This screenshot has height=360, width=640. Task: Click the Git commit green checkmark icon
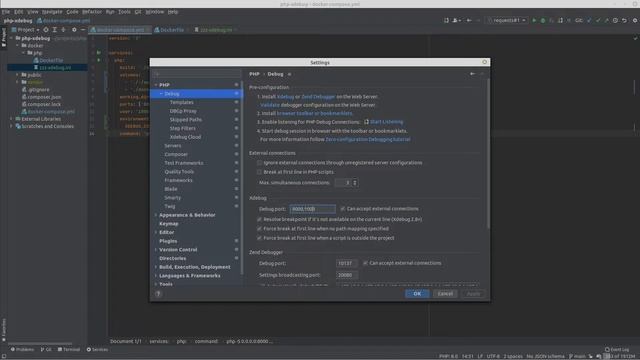point(598,20)
